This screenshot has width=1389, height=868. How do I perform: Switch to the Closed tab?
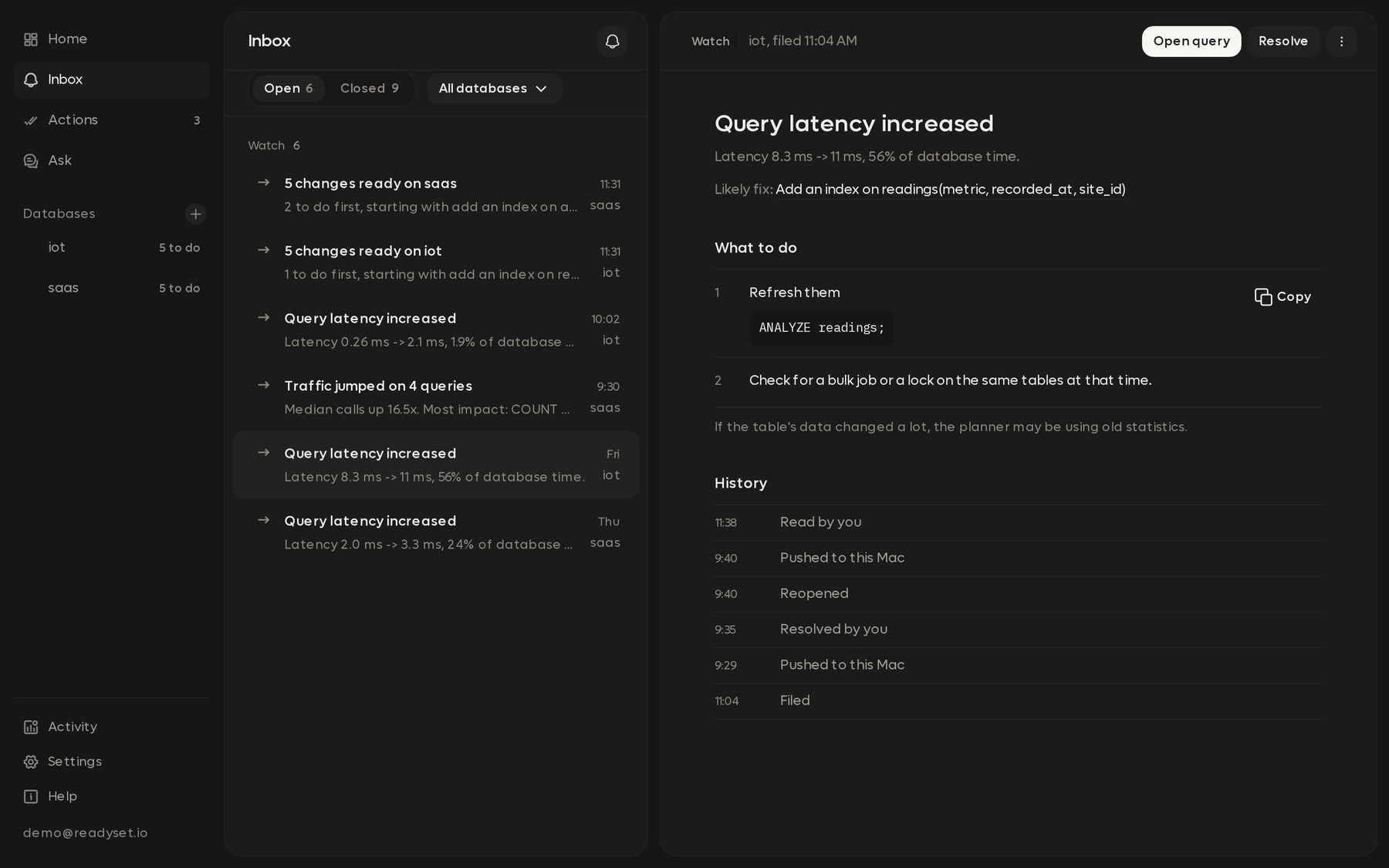click(x=369, y=89)
